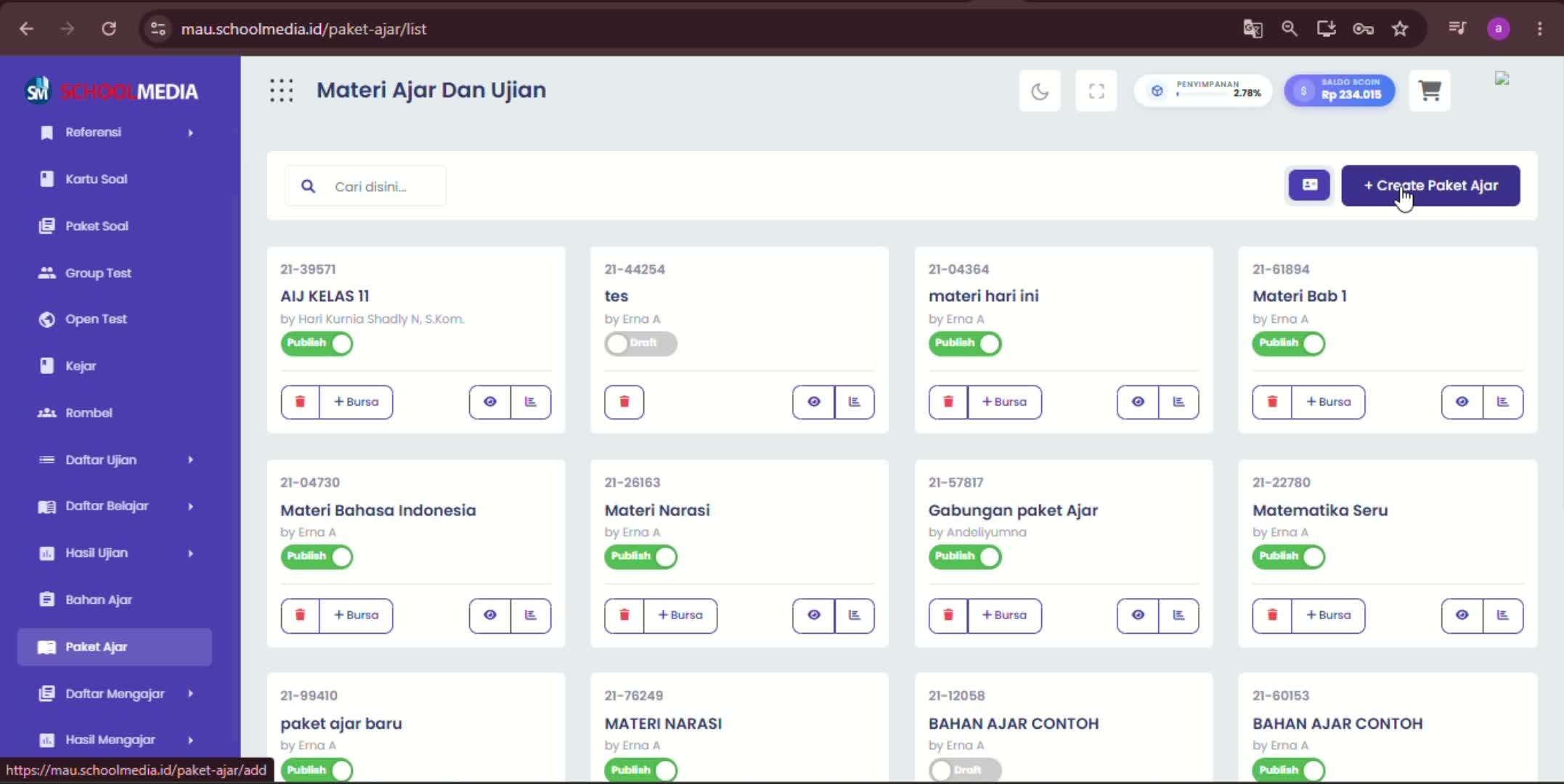Toggle Publish switch on AIJ KELAS 11
Image resolution: width=1564 pixels, height=784 pixels.
[317, 343]
